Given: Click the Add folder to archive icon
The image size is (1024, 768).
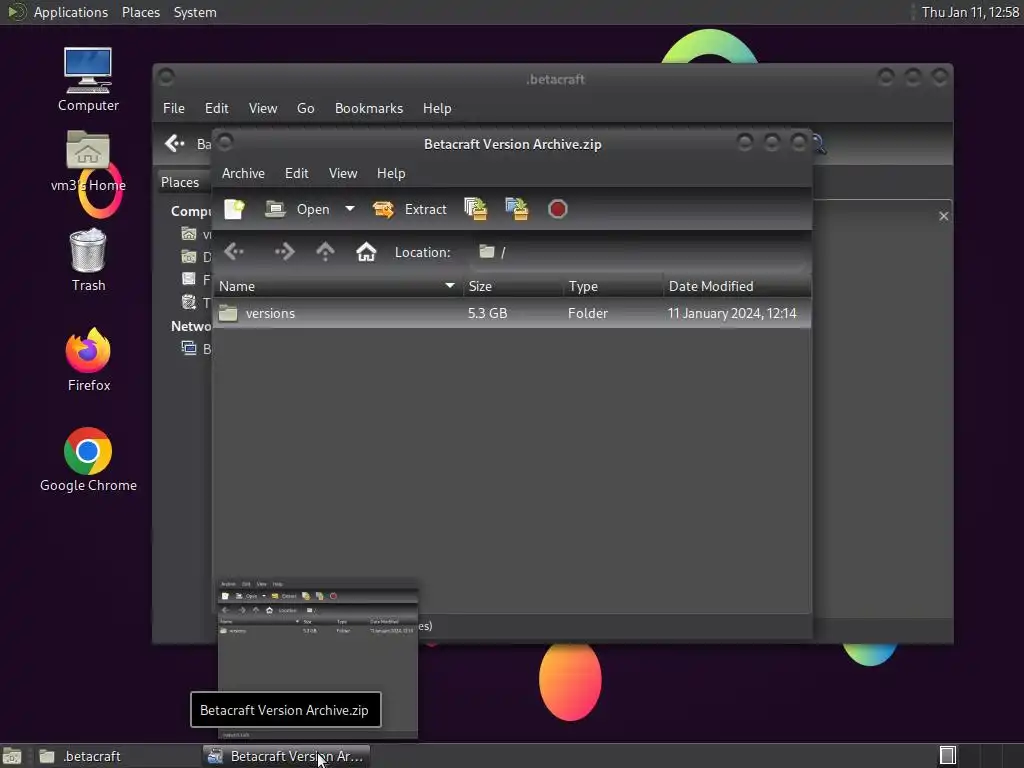Looking at the screenshot, I should [x=517, y=210].
